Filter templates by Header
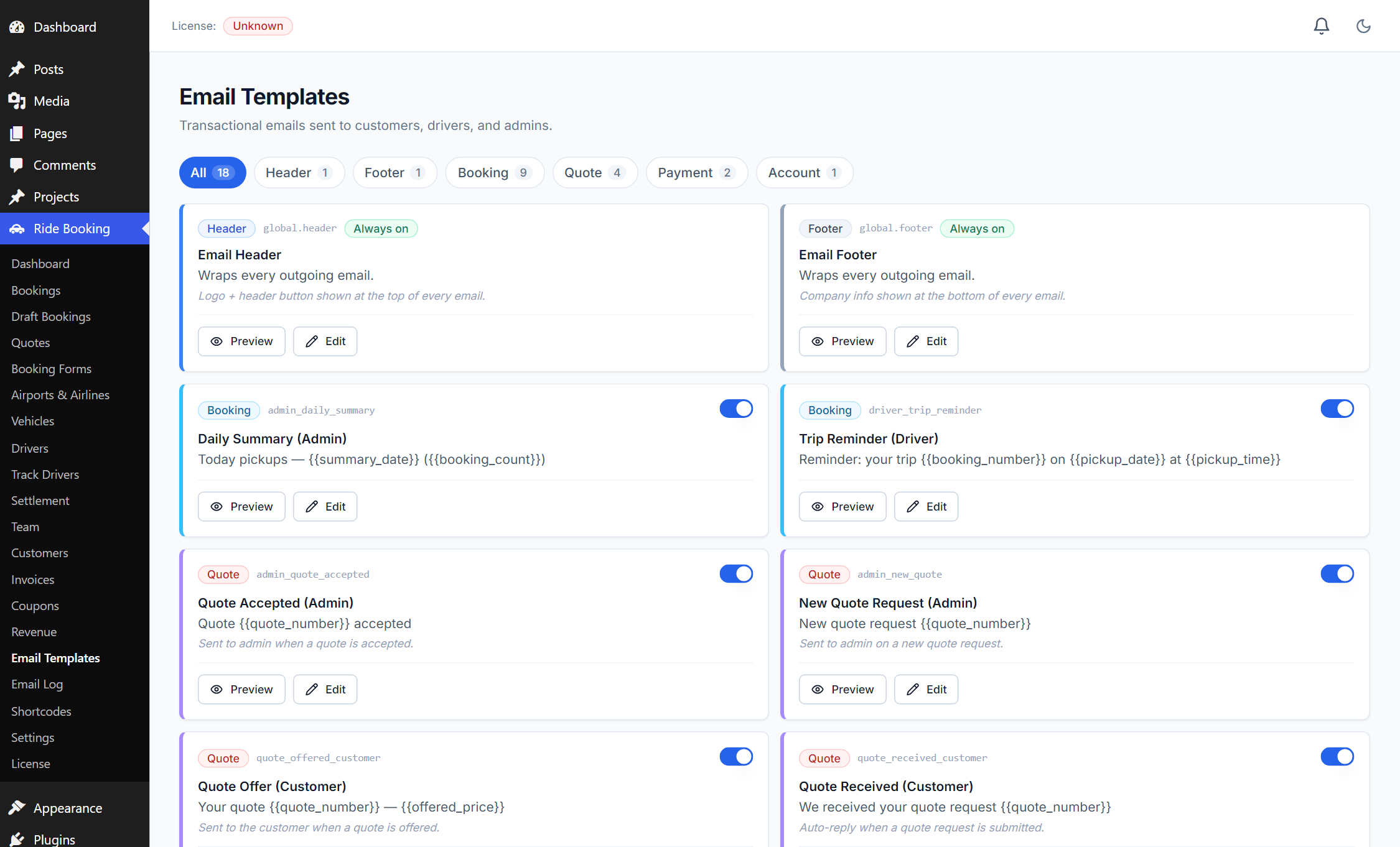 [299, 172]
